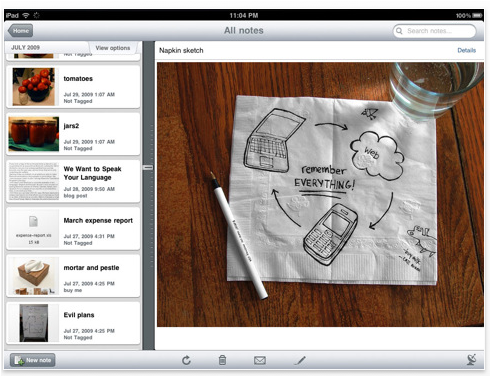The height and width of the screenshot is (377, 491).
Task: Click Jul 28, 2009 9:50 AM date
Action: tap(89, 189)
